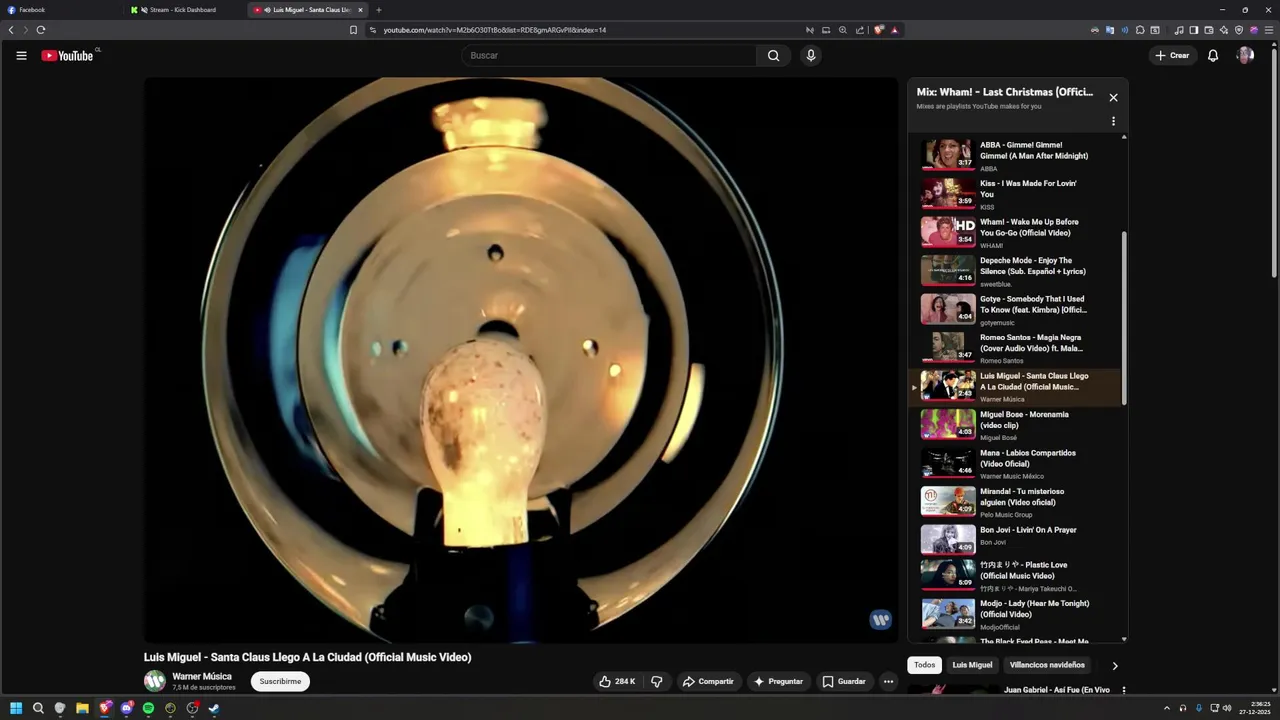Screen dimensions: 1280x720
Task: Click the Compartir share button
Action: pos(708,681)
